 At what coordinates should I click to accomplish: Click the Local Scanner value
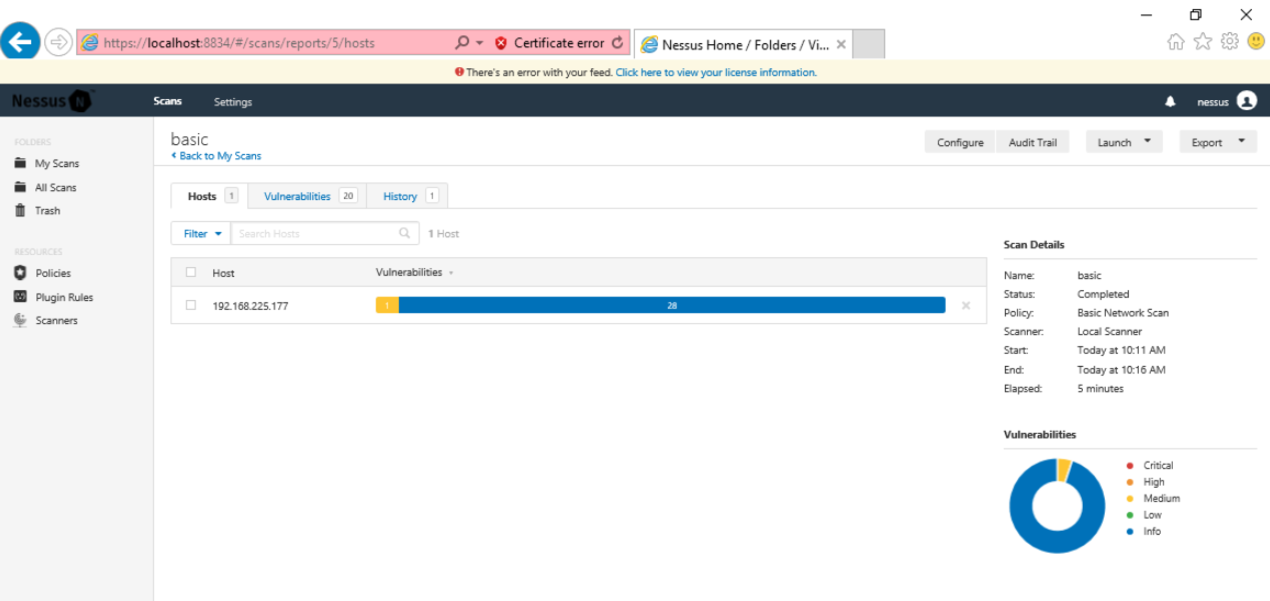click(1109, 331)
